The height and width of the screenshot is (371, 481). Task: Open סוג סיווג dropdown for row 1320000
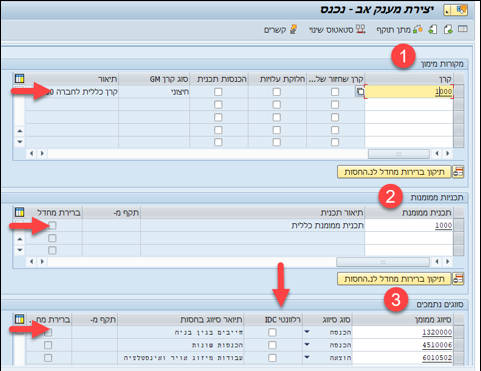coord(307,332)
